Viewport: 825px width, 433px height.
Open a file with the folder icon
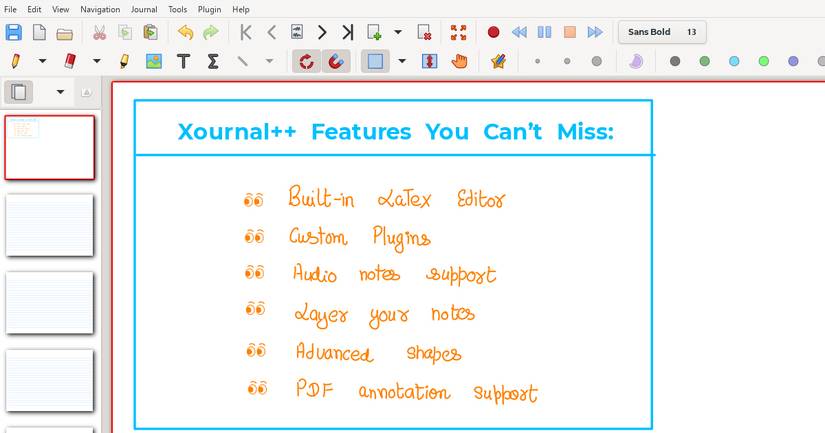(x=65, y=34)
